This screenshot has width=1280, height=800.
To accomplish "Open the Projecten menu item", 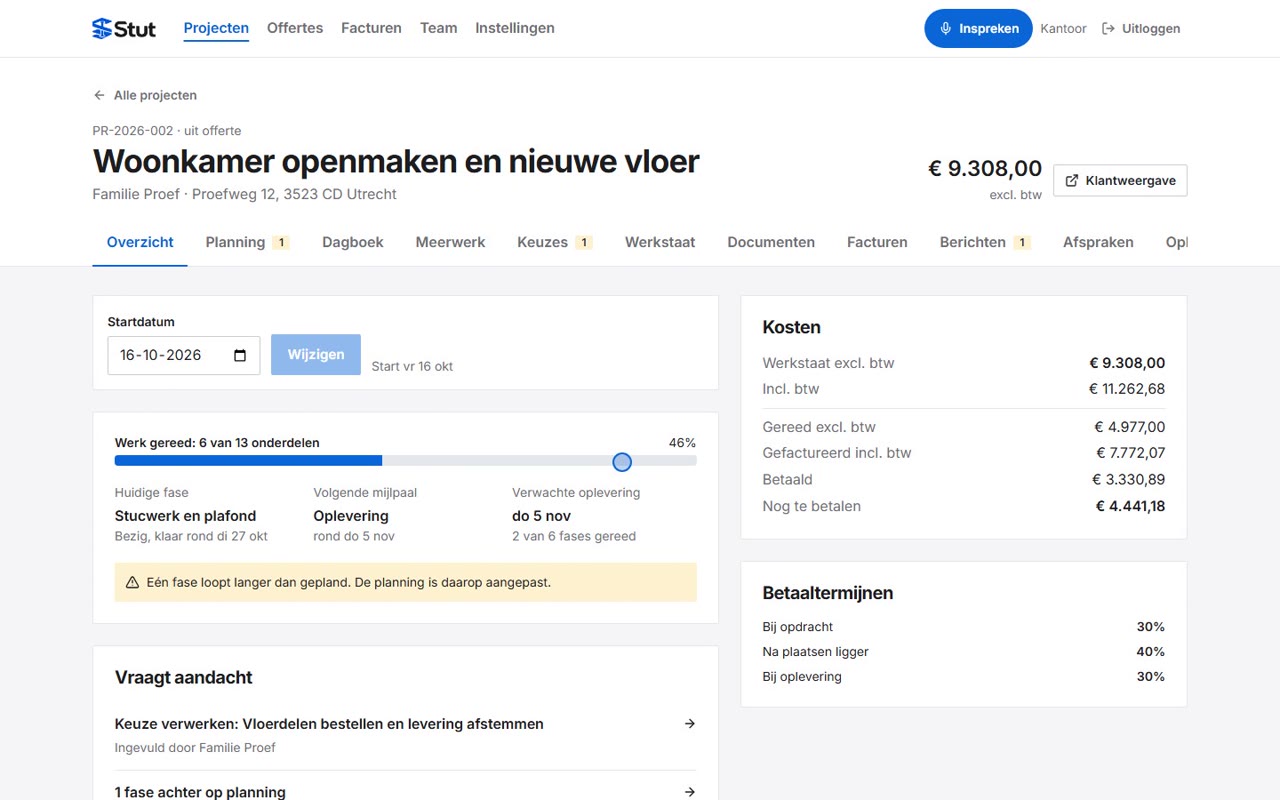I will point(216,28).
